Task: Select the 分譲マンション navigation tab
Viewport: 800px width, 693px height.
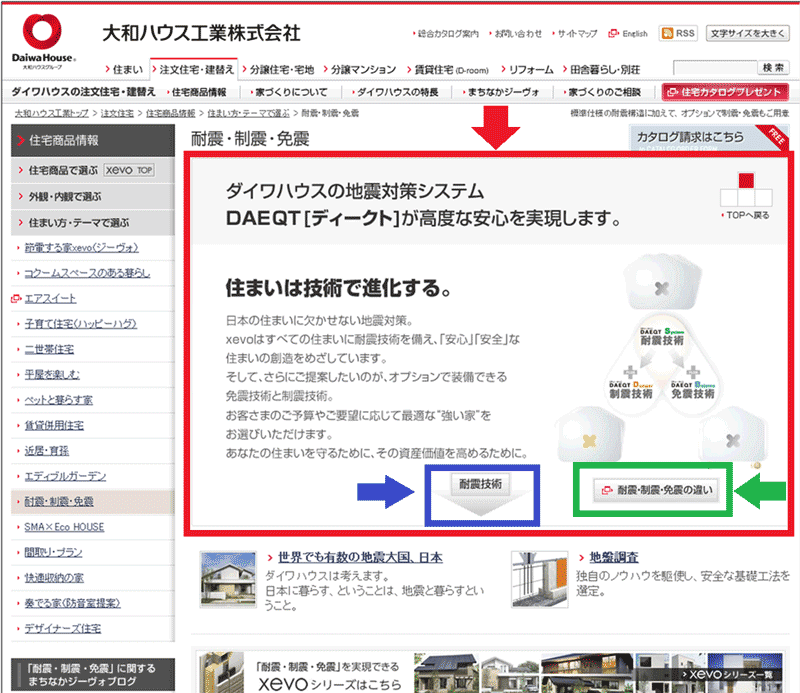Action: tap(360, 70)
